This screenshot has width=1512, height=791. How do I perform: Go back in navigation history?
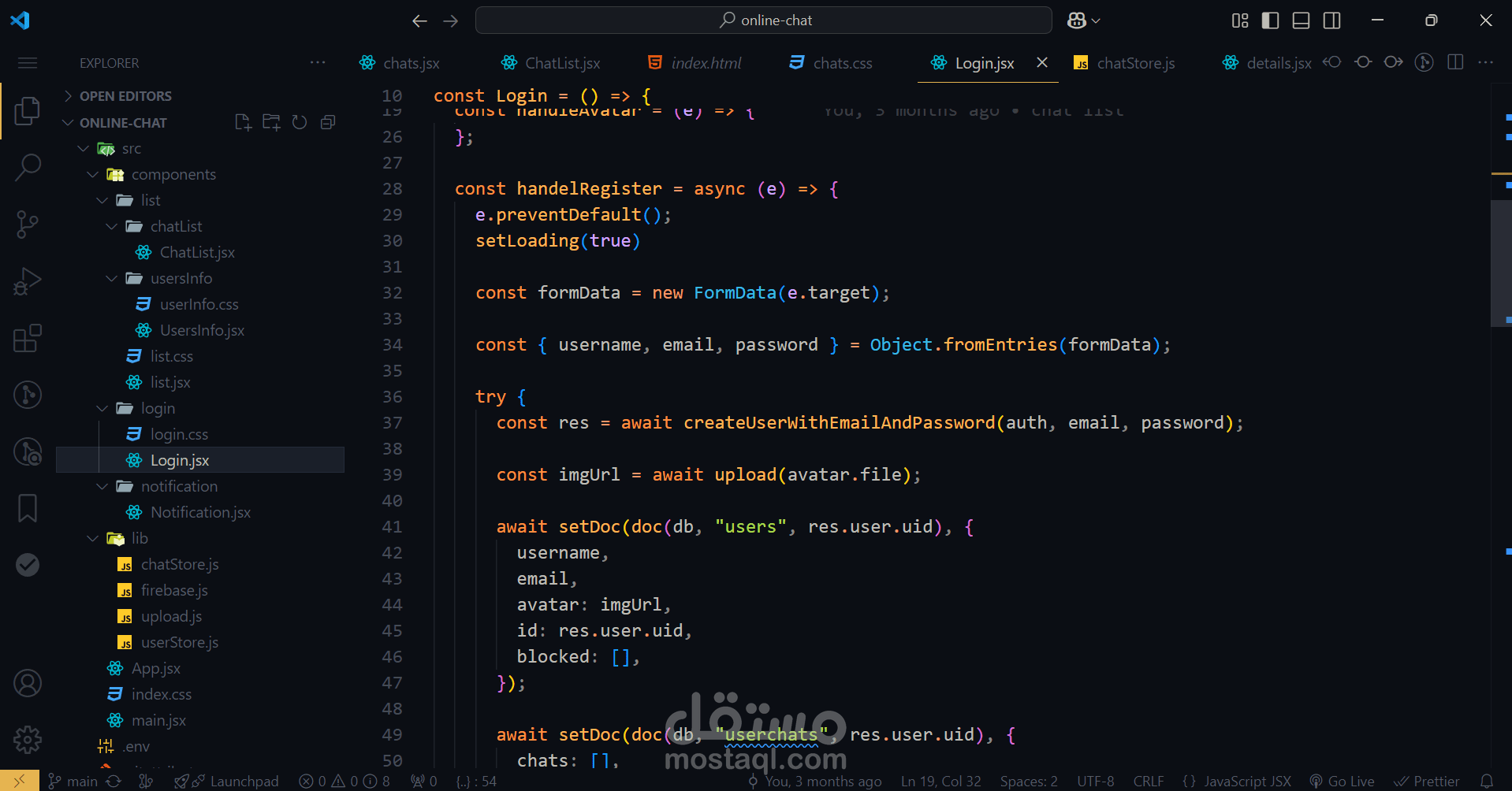coord(420,21)
